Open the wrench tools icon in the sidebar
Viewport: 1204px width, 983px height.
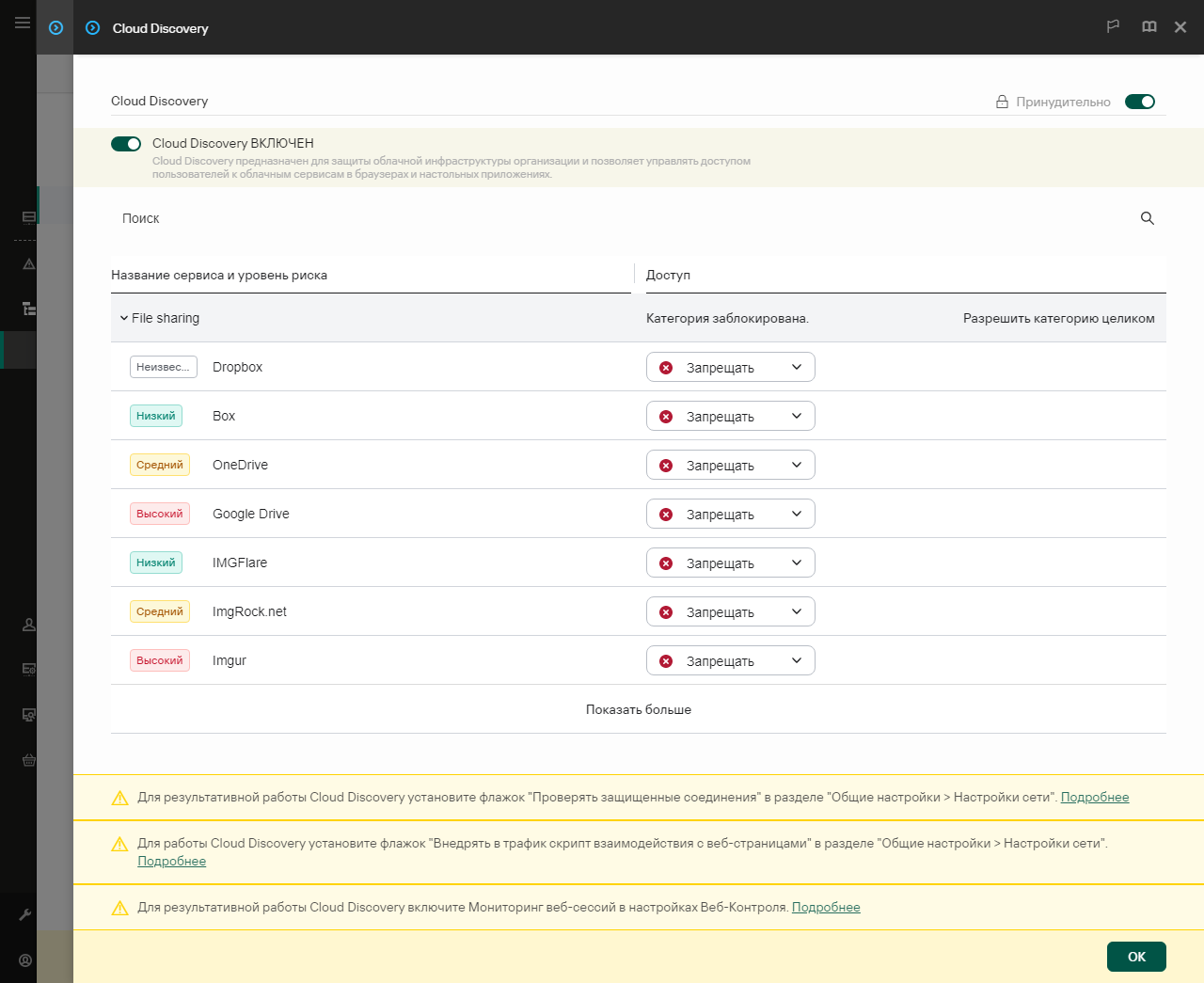pos(28,914)
